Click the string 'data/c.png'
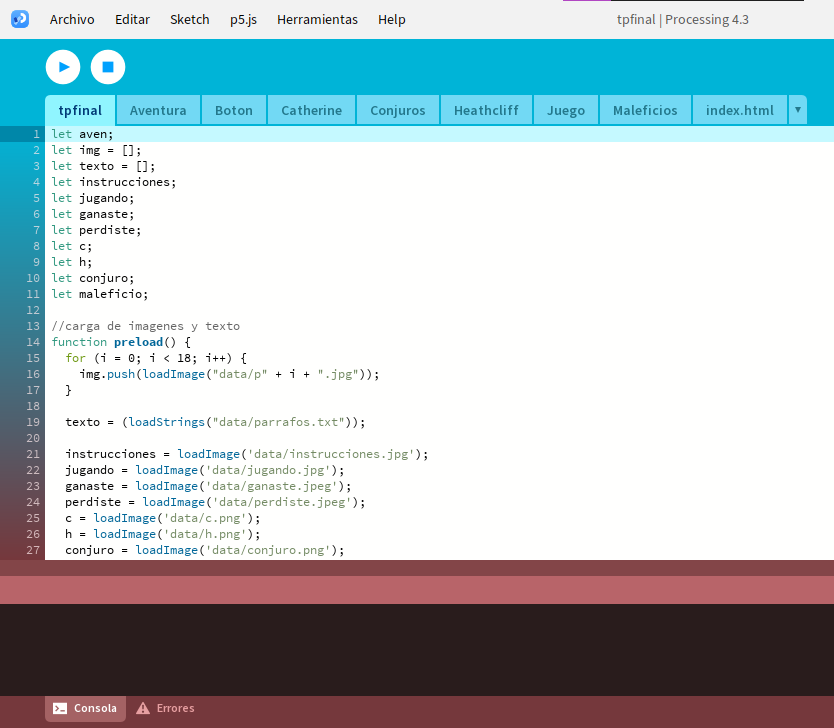The height and width of the screenshot is (728, 834). pos(206,518)
